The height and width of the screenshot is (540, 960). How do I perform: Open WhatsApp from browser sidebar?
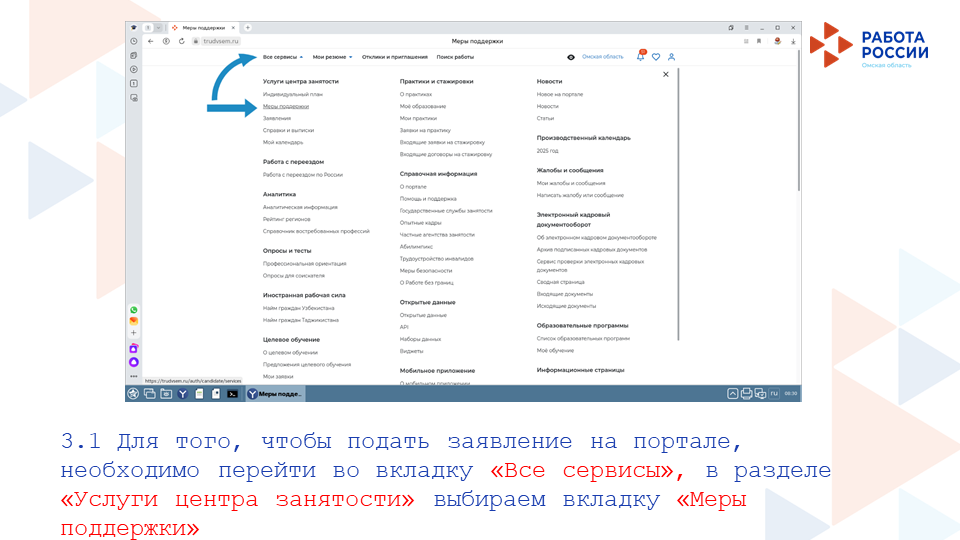click(133, 310)
